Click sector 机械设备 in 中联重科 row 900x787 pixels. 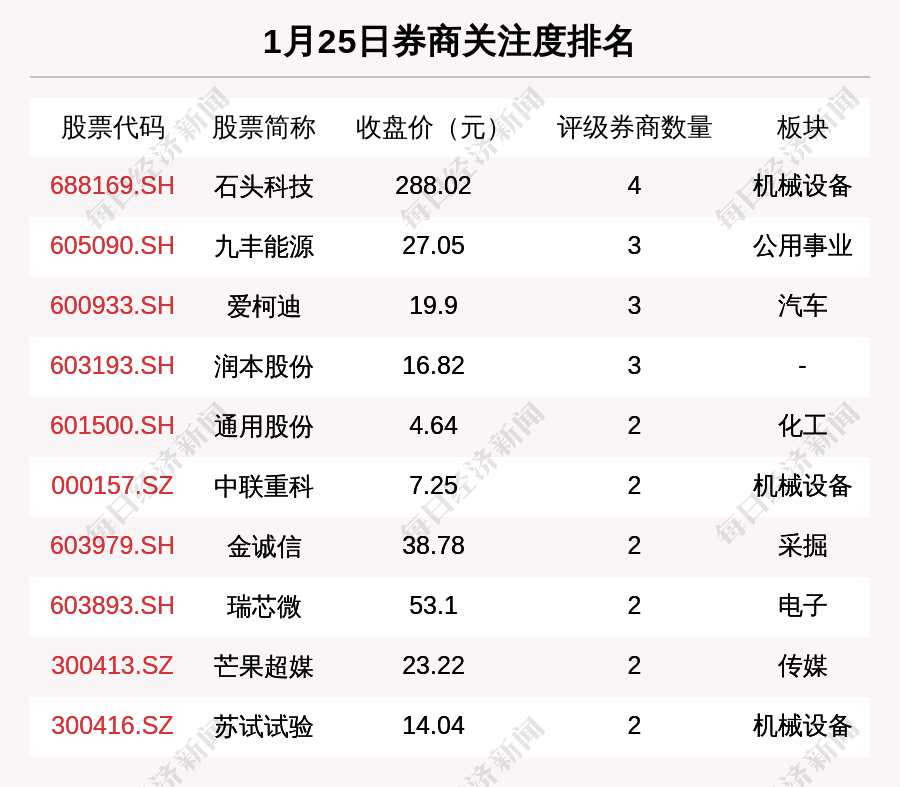point(802,486)
